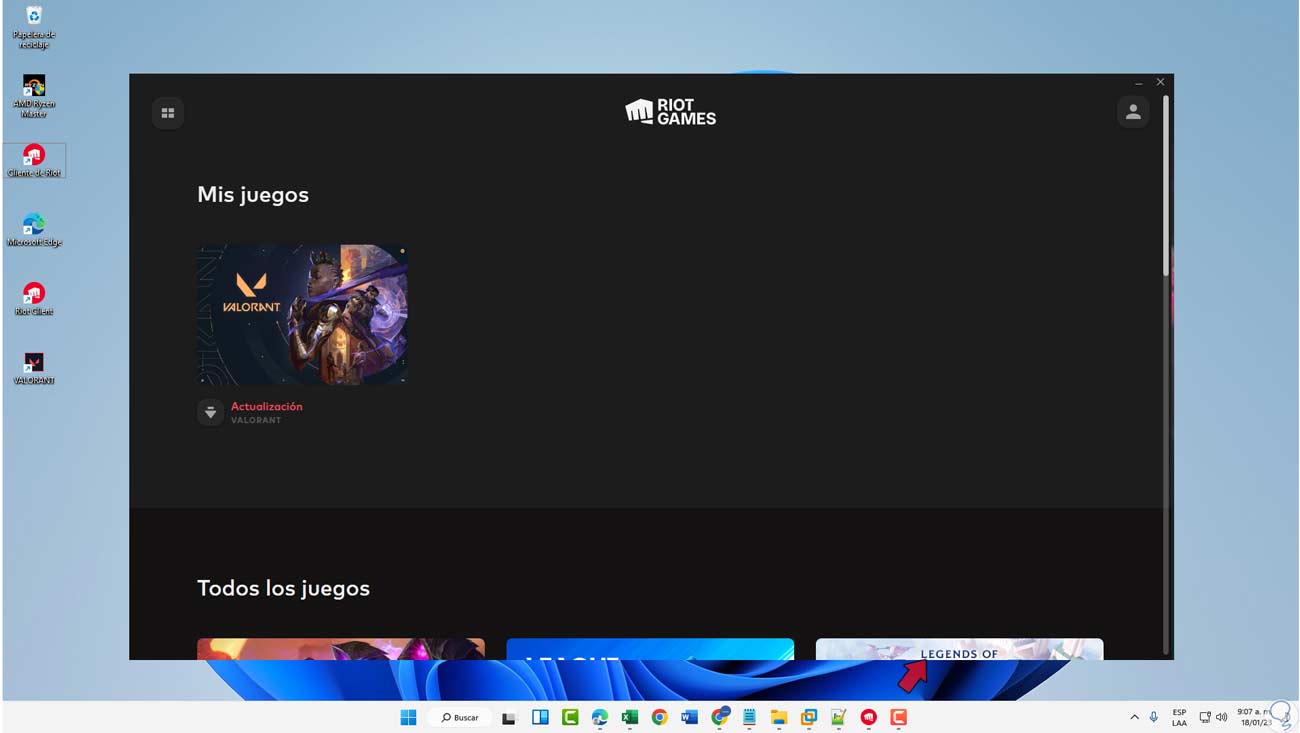Start VALORANT update with download icon
Screen dimensions: 1300x733
point(210,412)
